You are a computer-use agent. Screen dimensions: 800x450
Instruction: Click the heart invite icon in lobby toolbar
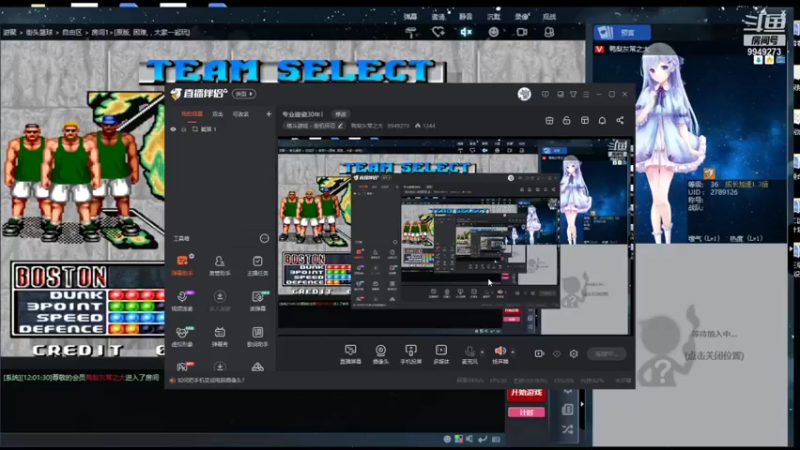[438, 32]
